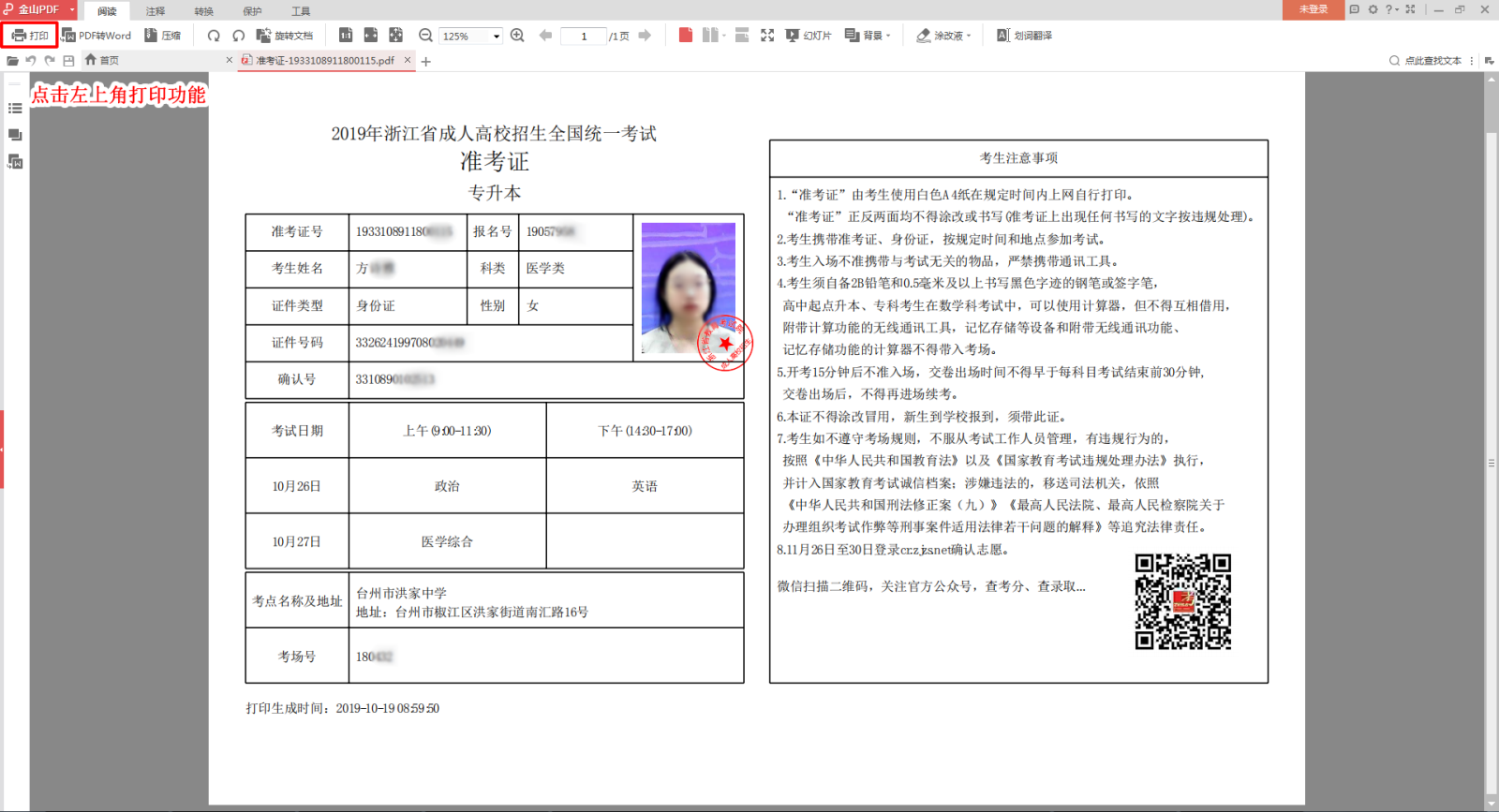
Task: Expand the 涂改液 correction fluid dropdown
Action: coord(969,36)
